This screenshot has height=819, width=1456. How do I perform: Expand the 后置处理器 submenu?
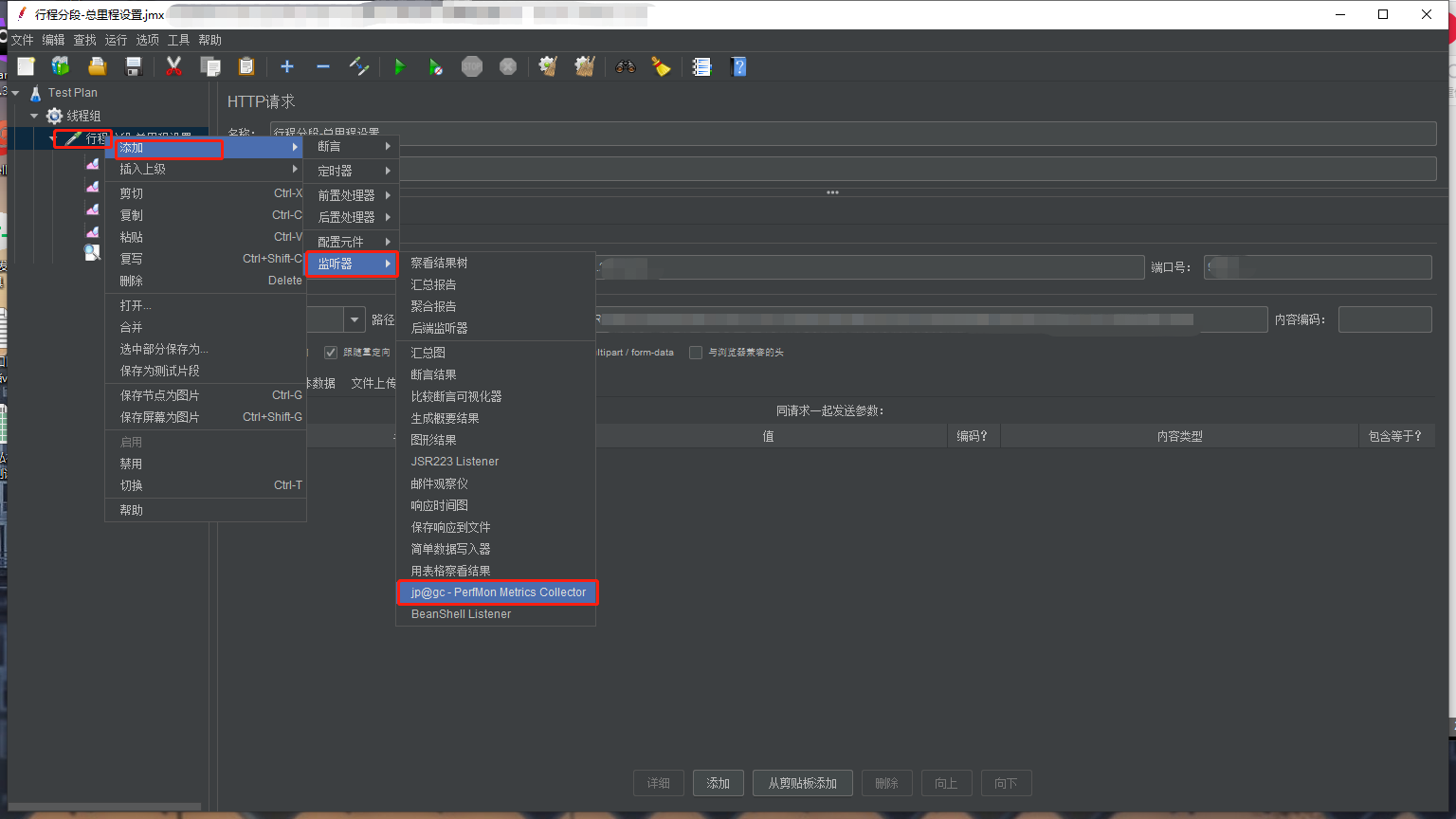click(352, 217)
